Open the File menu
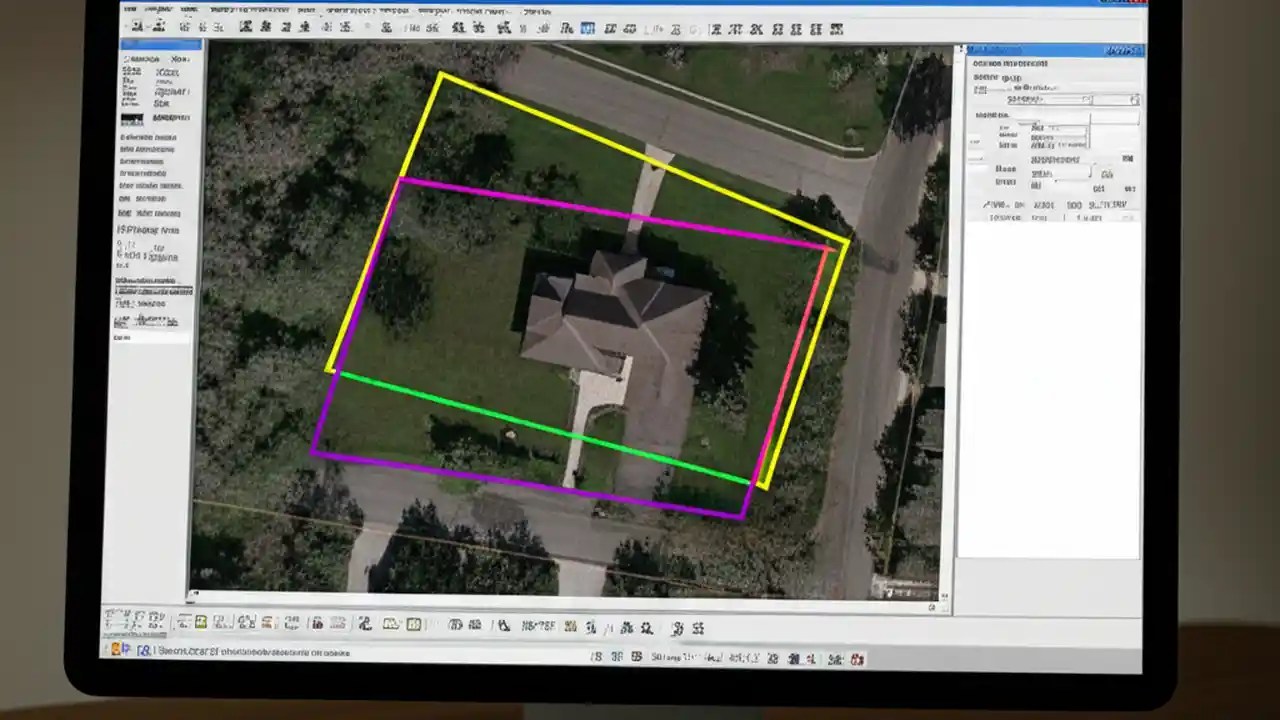The height and width of the screenshot is (720, 1280). click(x=131, y=9)
